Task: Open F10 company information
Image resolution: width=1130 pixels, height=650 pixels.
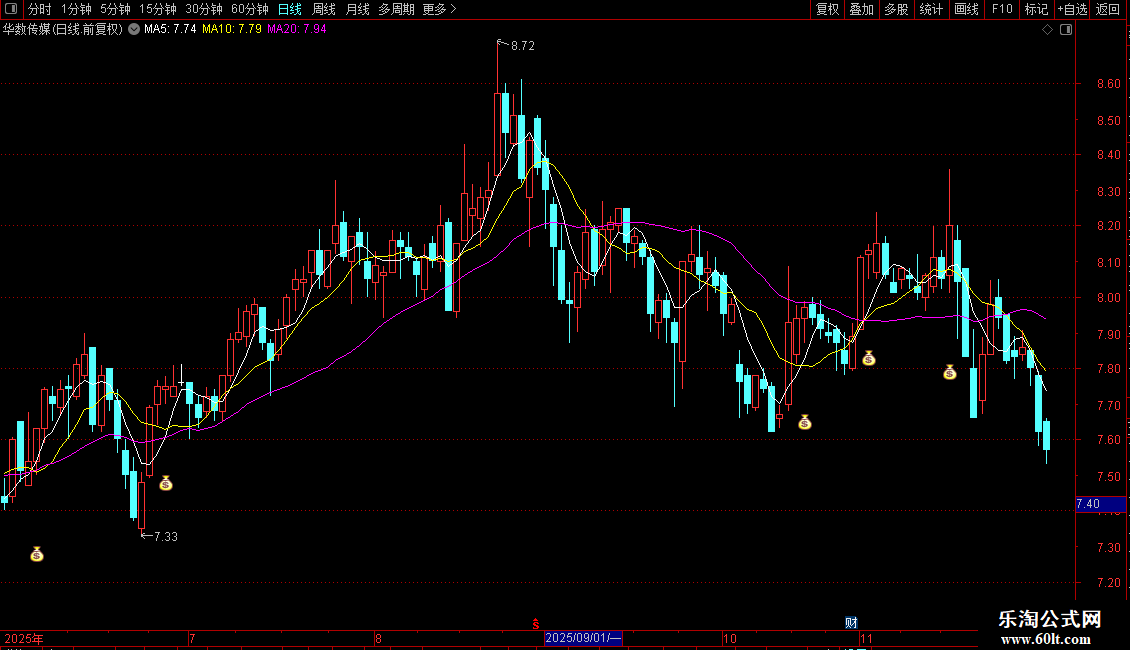Action: (x=1002, y=9)
